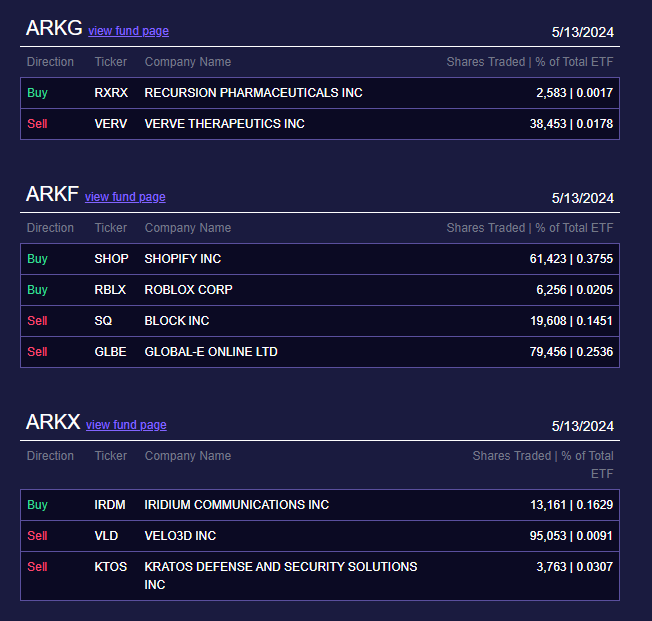Screen dimensions: 652x621
Task: Select the RXRX ticker cell
Action: pos(111,93)
